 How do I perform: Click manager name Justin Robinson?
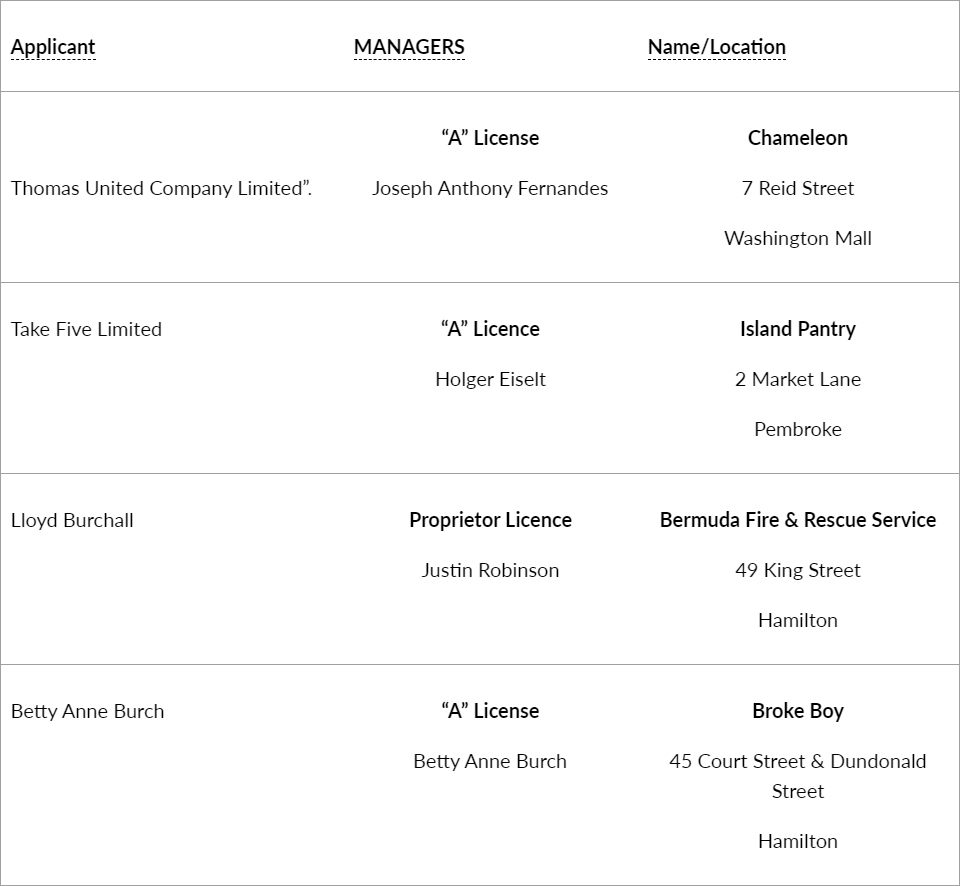click(490, 570)
